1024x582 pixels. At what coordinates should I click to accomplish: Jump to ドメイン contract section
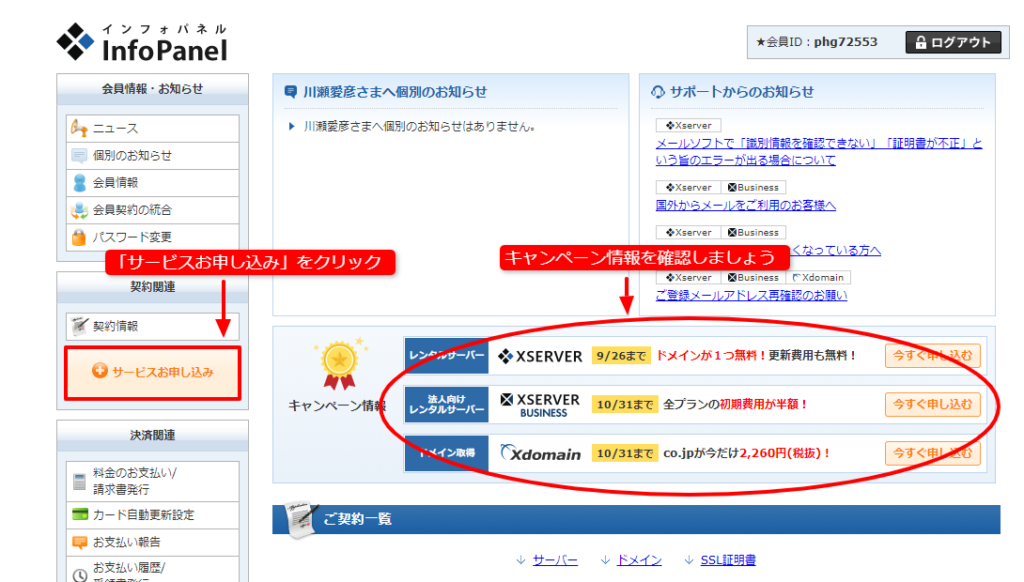[637, 561]
